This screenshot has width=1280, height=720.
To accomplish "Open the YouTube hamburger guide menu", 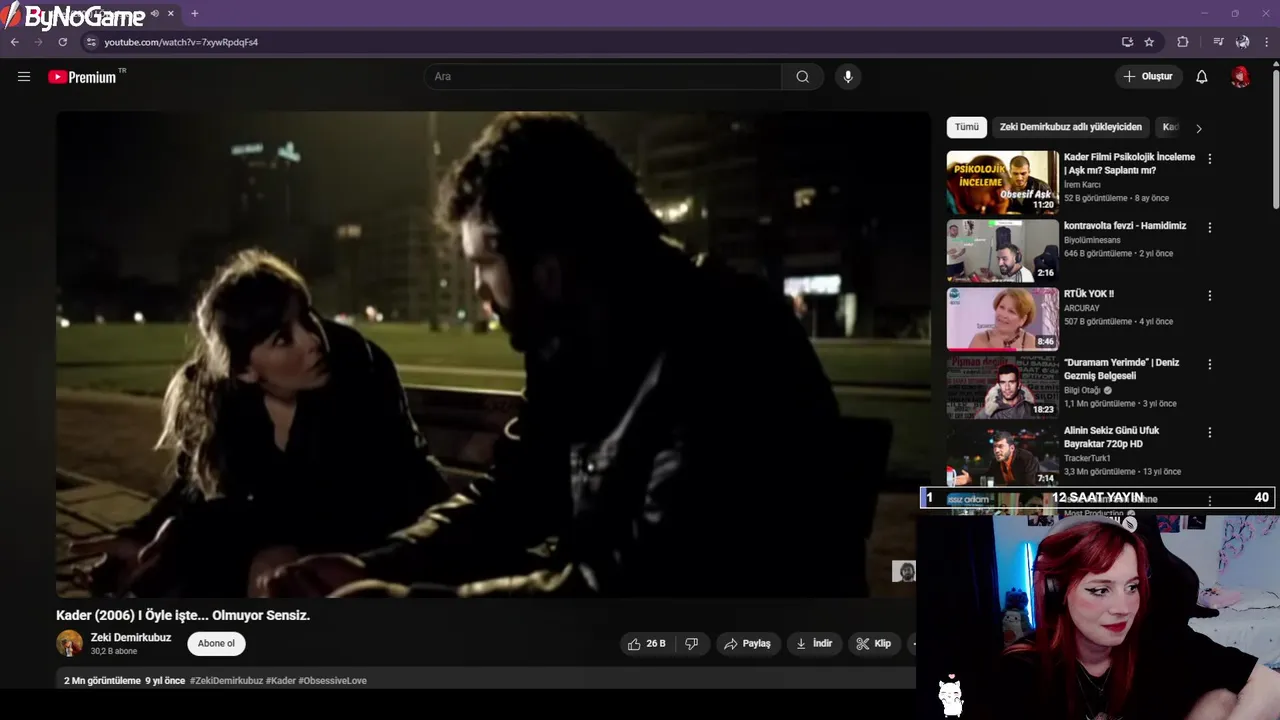I will click(24, 77).
